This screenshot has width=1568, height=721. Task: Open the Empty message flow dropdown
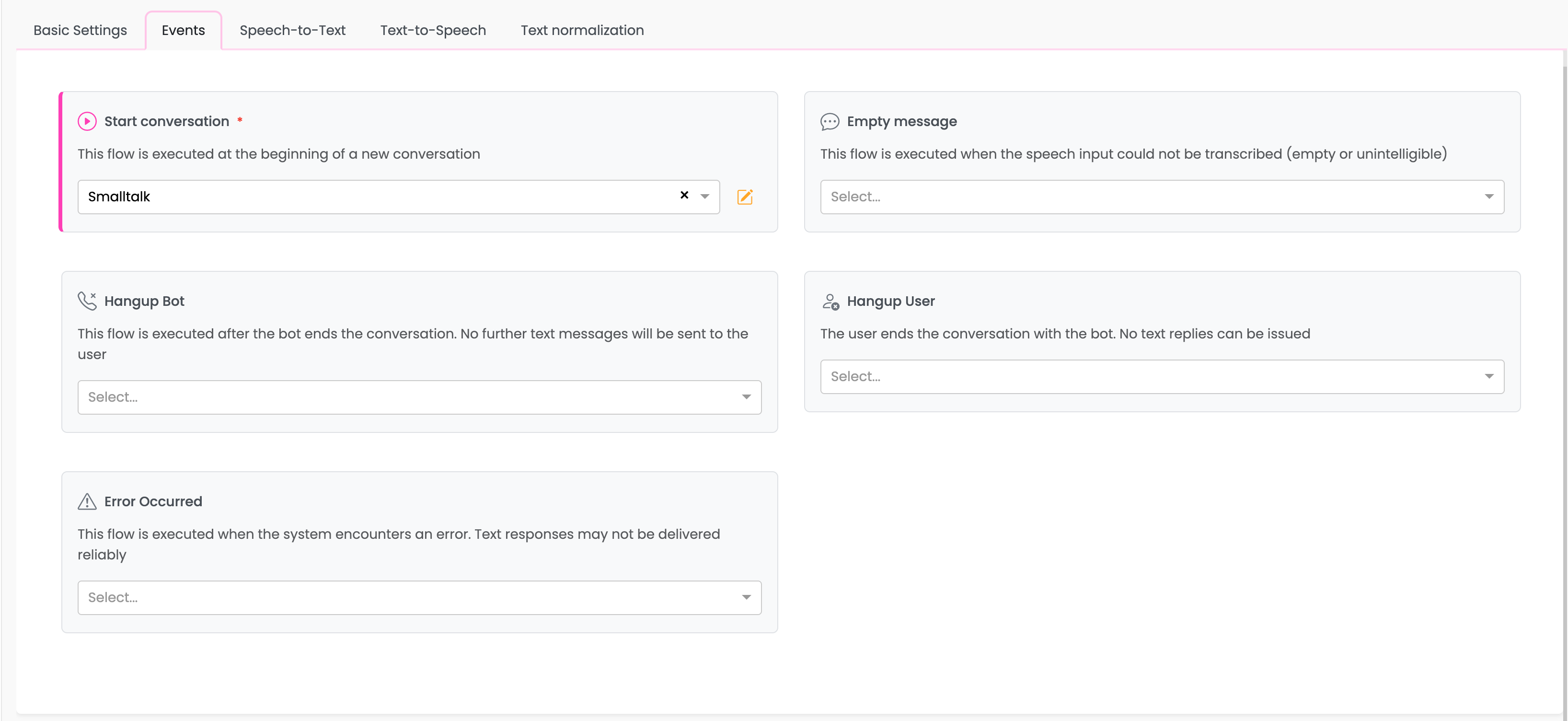click(1162, 197)
